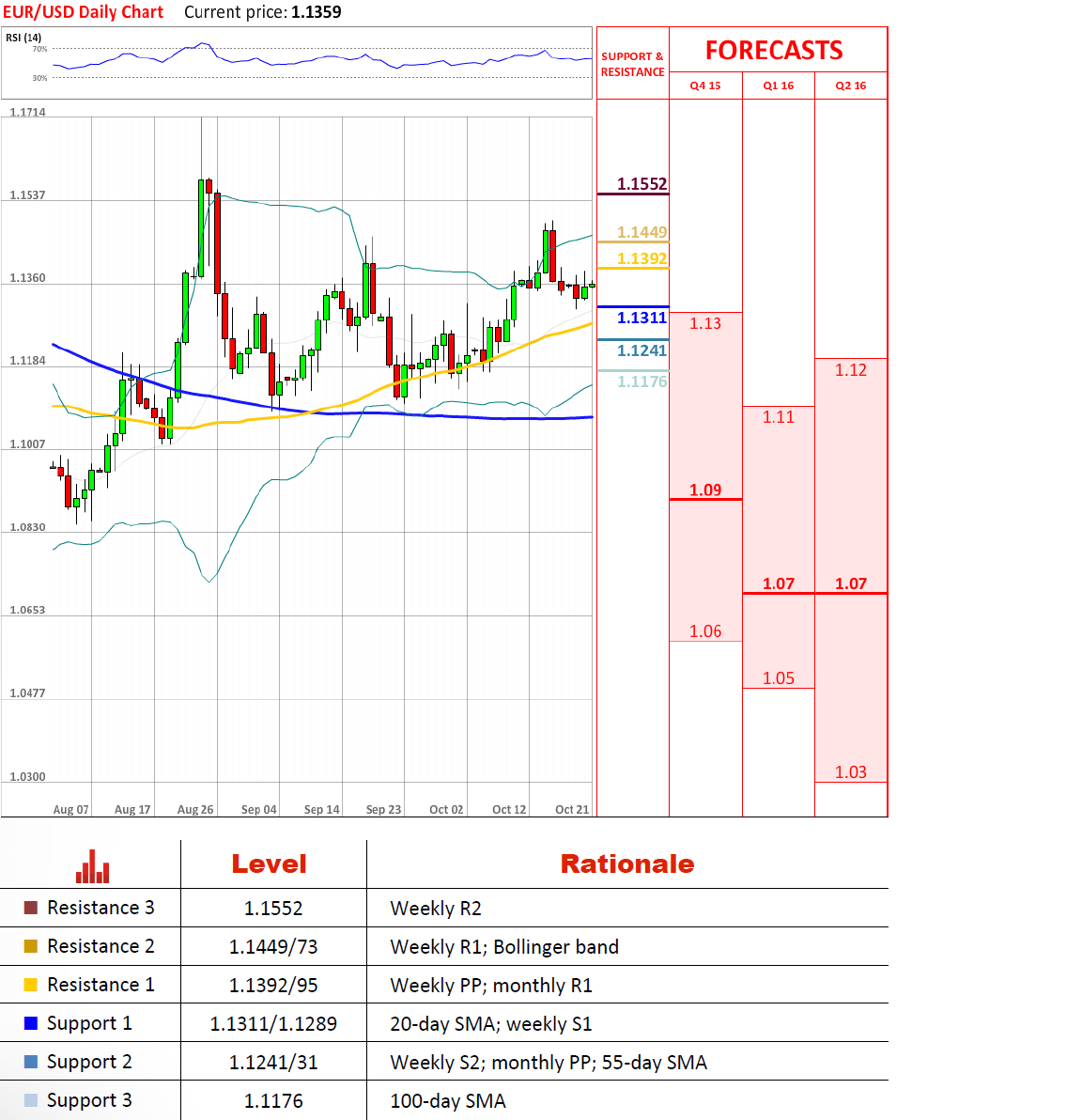Click the 'Support 2' row label
The image size is (1082, 1120).
click(89, 1062)
